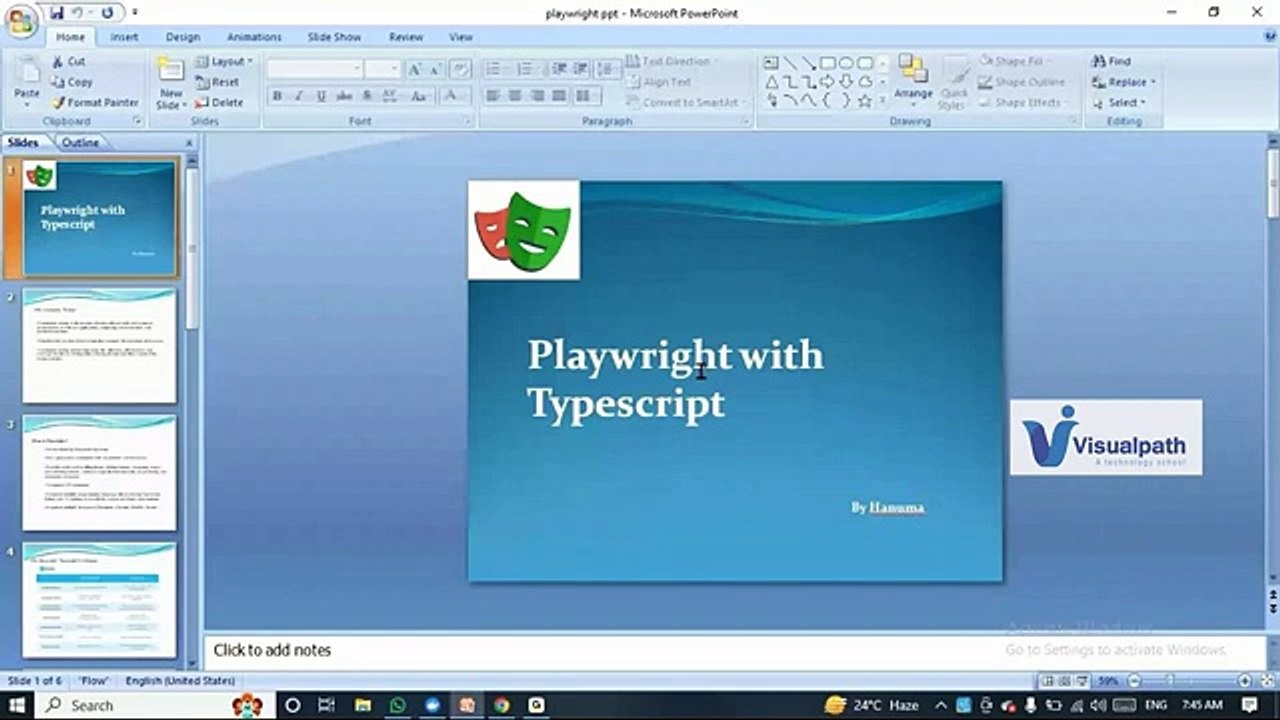
Task: Expand the shapes gallery More arrow
Action: click(x=882, y=101)
